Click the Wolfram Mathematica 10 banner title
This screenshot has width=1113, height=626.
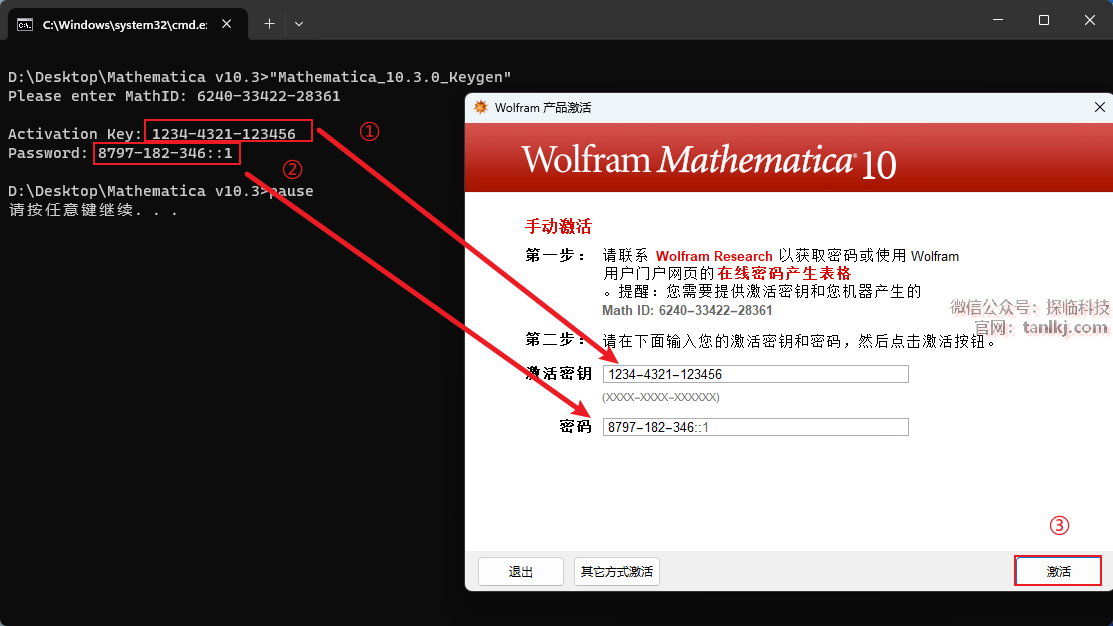708,160
